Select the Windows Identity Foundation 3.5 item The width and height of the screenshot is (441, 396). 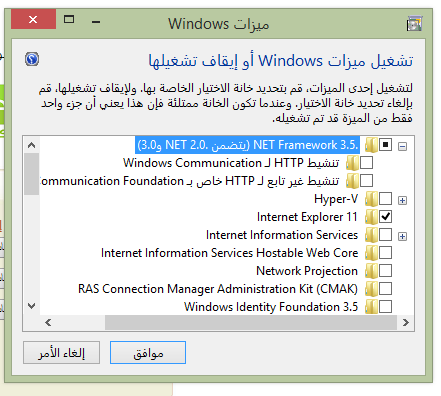[x=271, y=307]
